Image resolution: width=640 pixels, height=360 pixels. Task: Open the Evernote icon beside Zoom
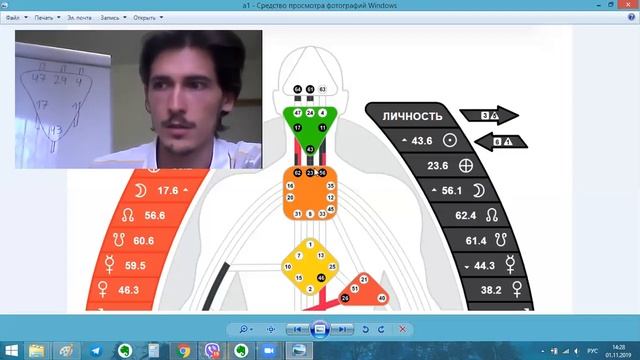click(241, 351)
